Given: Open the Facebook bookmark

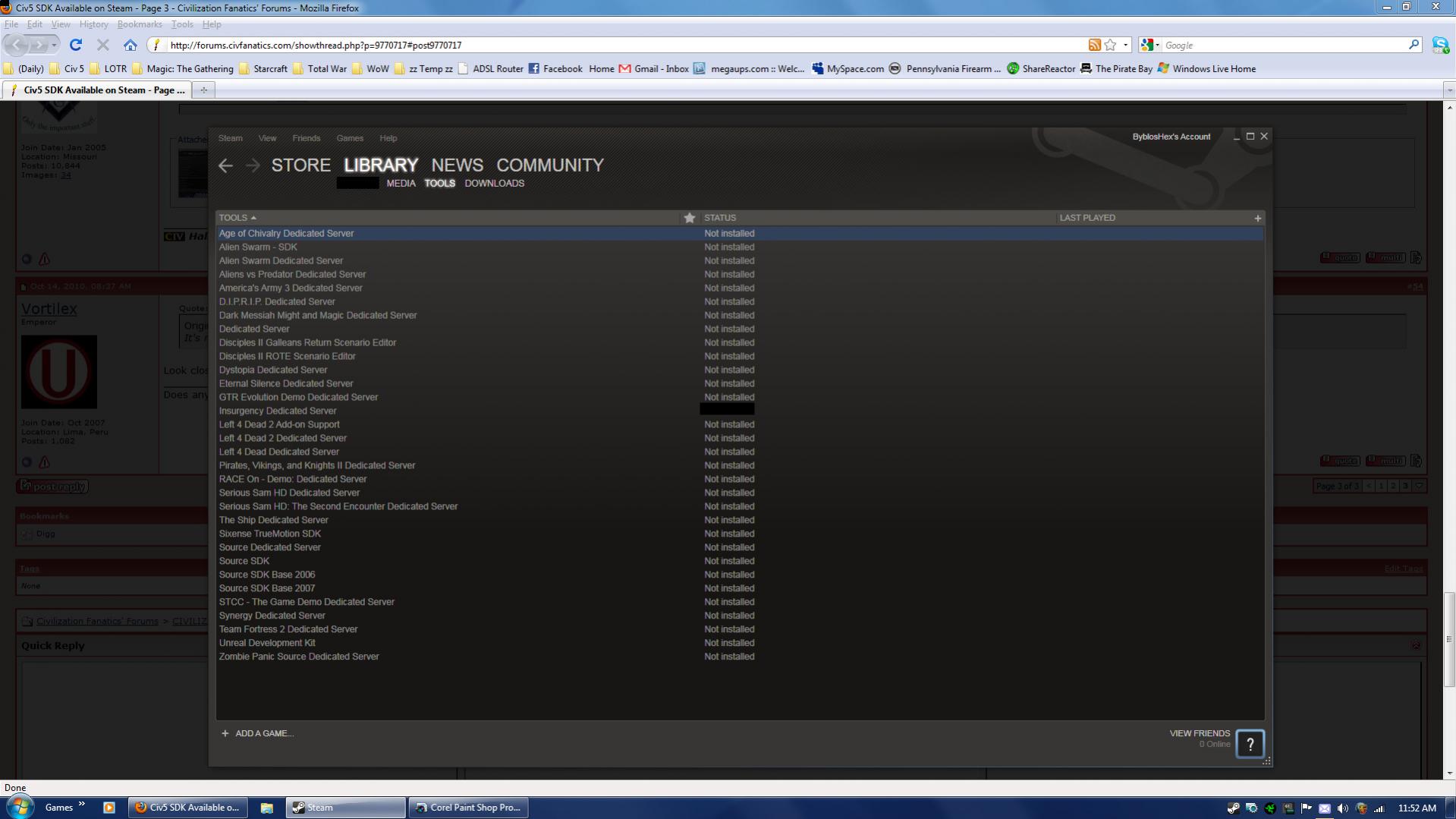Looking at the screenshot, I should [x=555, y=68].
